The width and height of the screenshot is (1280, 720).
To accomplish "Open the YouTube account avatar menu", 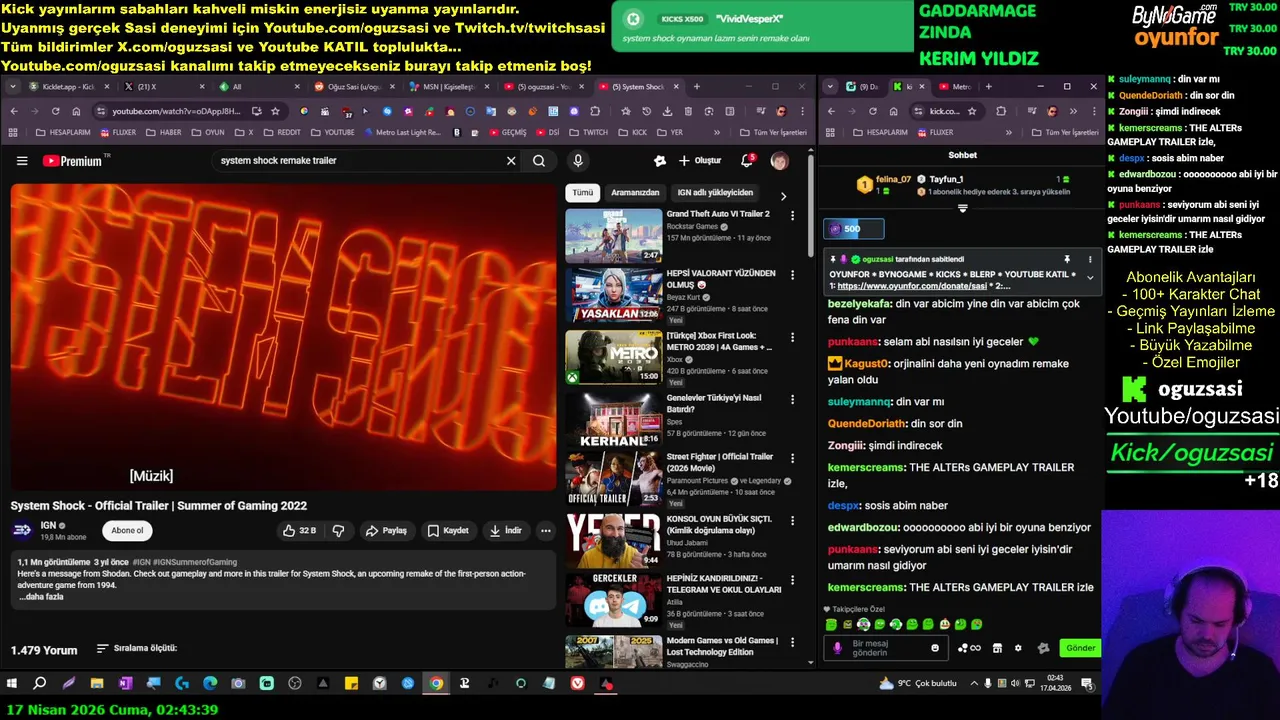I will (779, 161).
